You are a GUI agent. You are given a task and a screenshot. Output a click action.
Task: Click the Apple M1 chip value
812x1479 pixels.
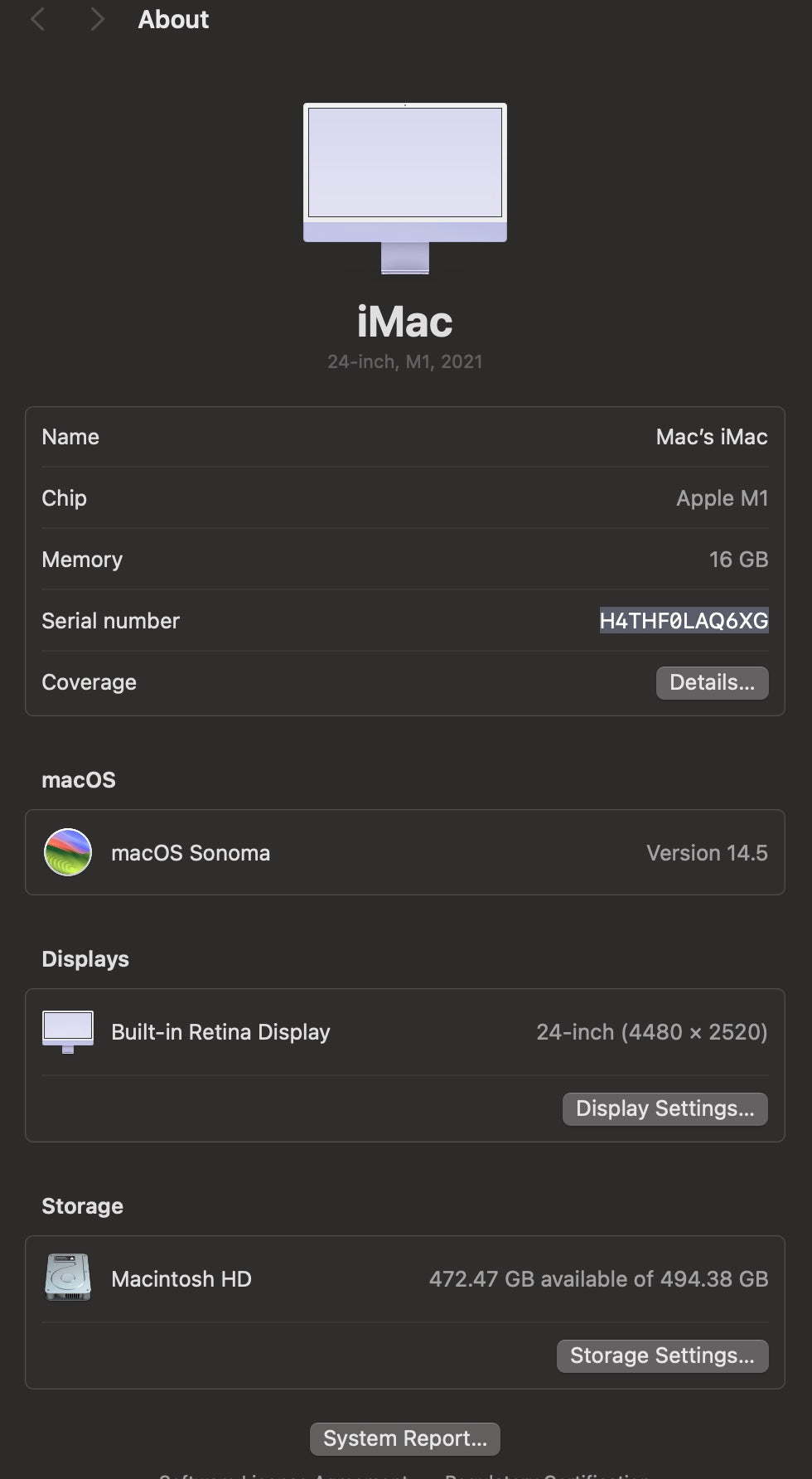[722, 498]
